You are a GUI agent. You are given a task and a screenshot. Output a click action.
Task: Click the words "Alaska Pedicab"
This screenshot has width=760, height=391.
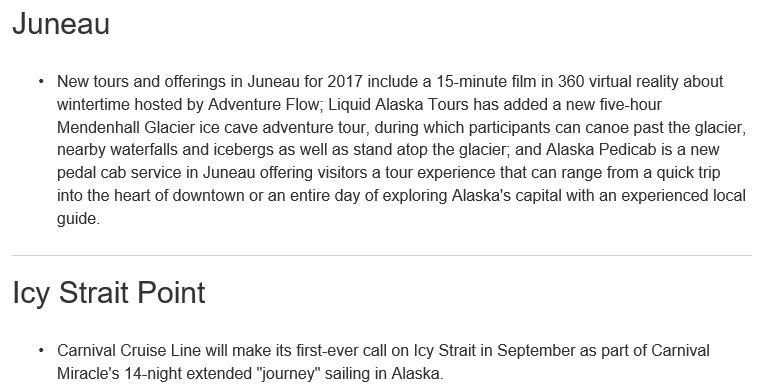[x=601, y=150]
